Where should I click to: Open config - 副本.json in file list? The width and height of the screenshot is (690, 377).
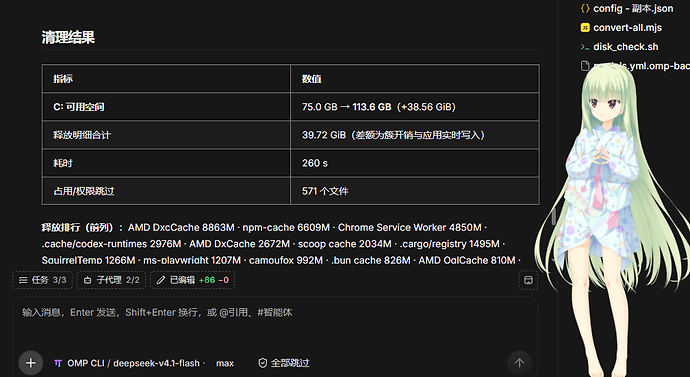633,8
